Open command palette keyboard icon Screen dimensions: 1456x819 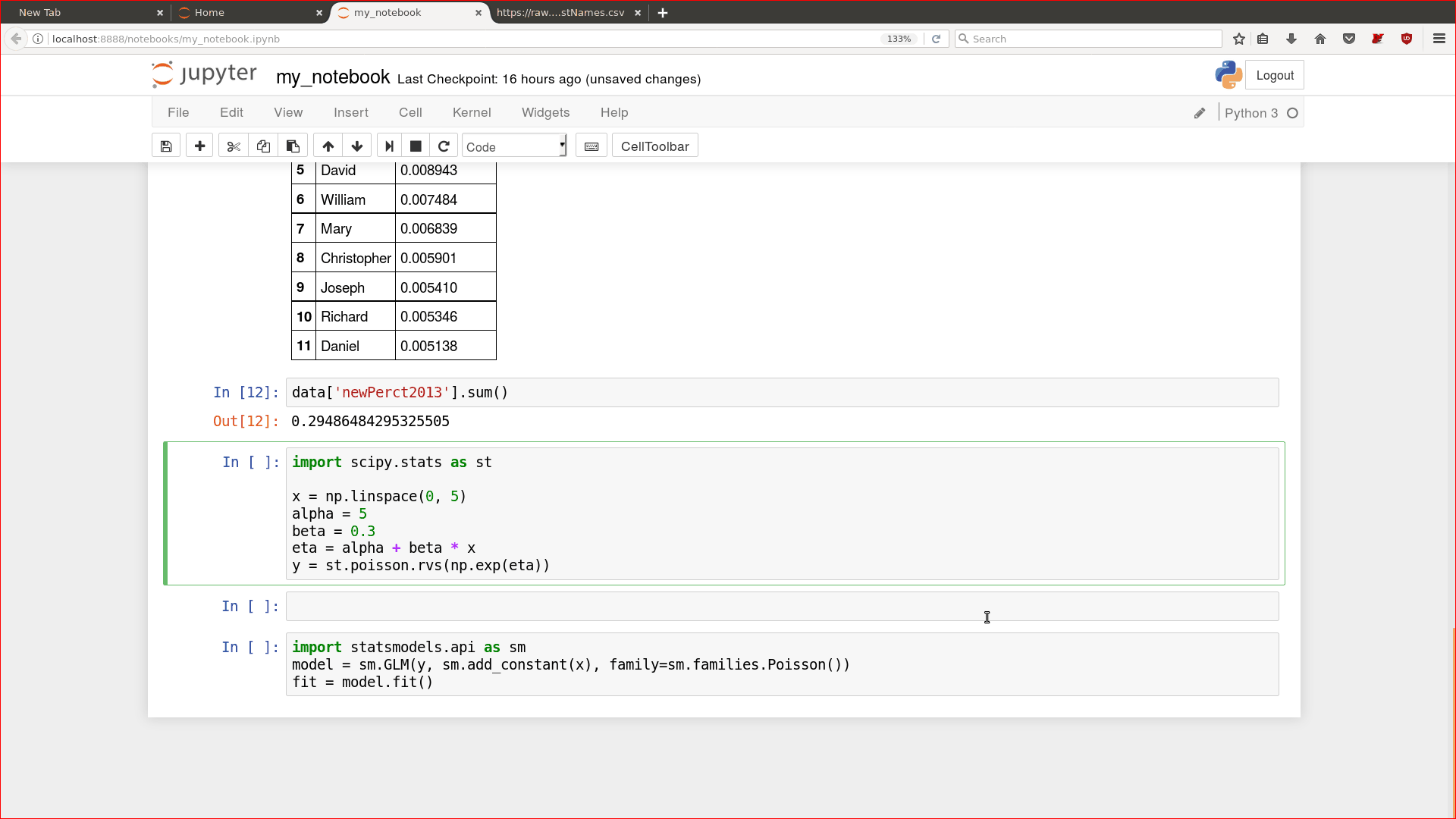(591, 146)
